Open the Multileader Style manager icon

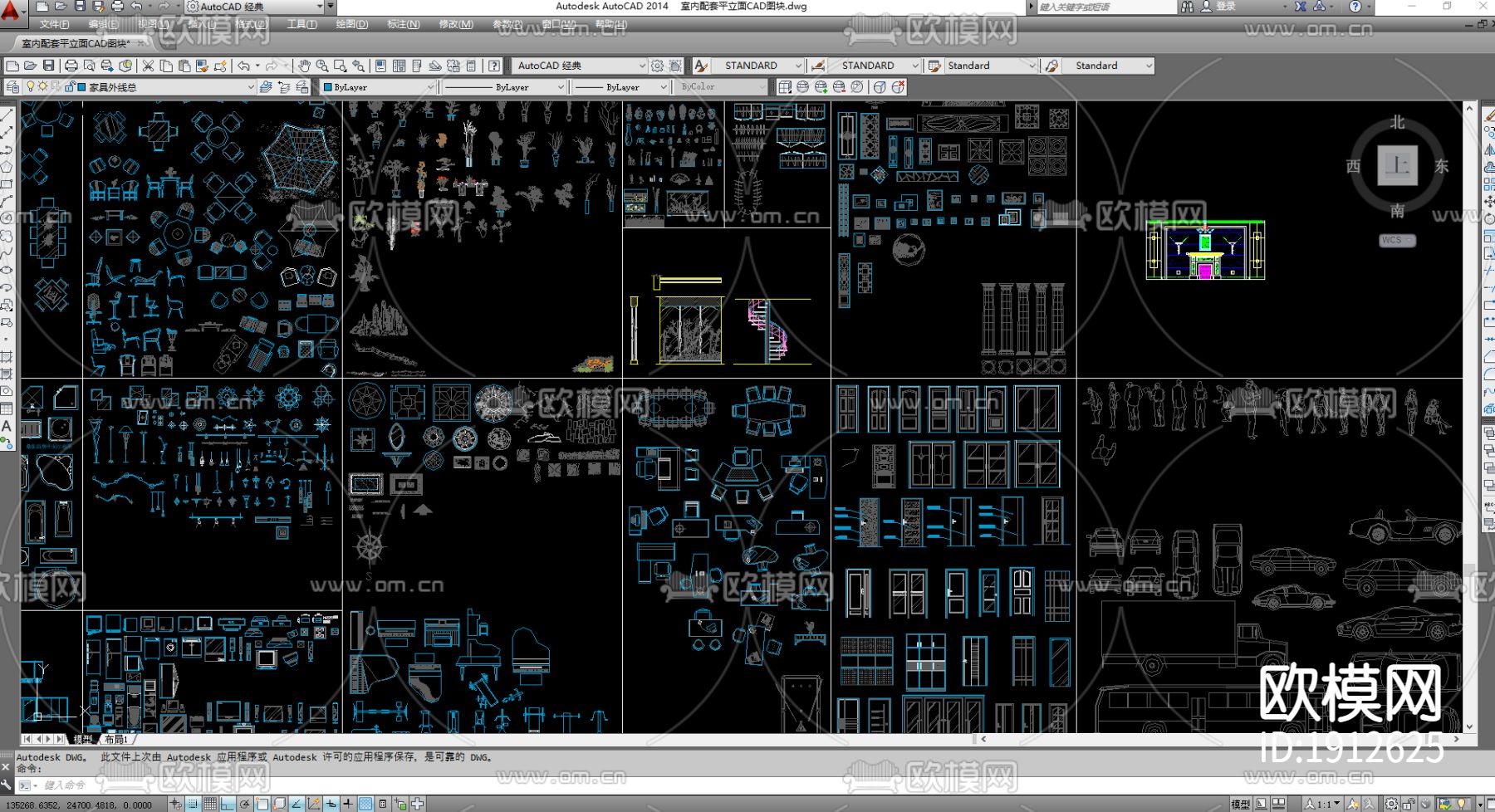click(1052, 66)
